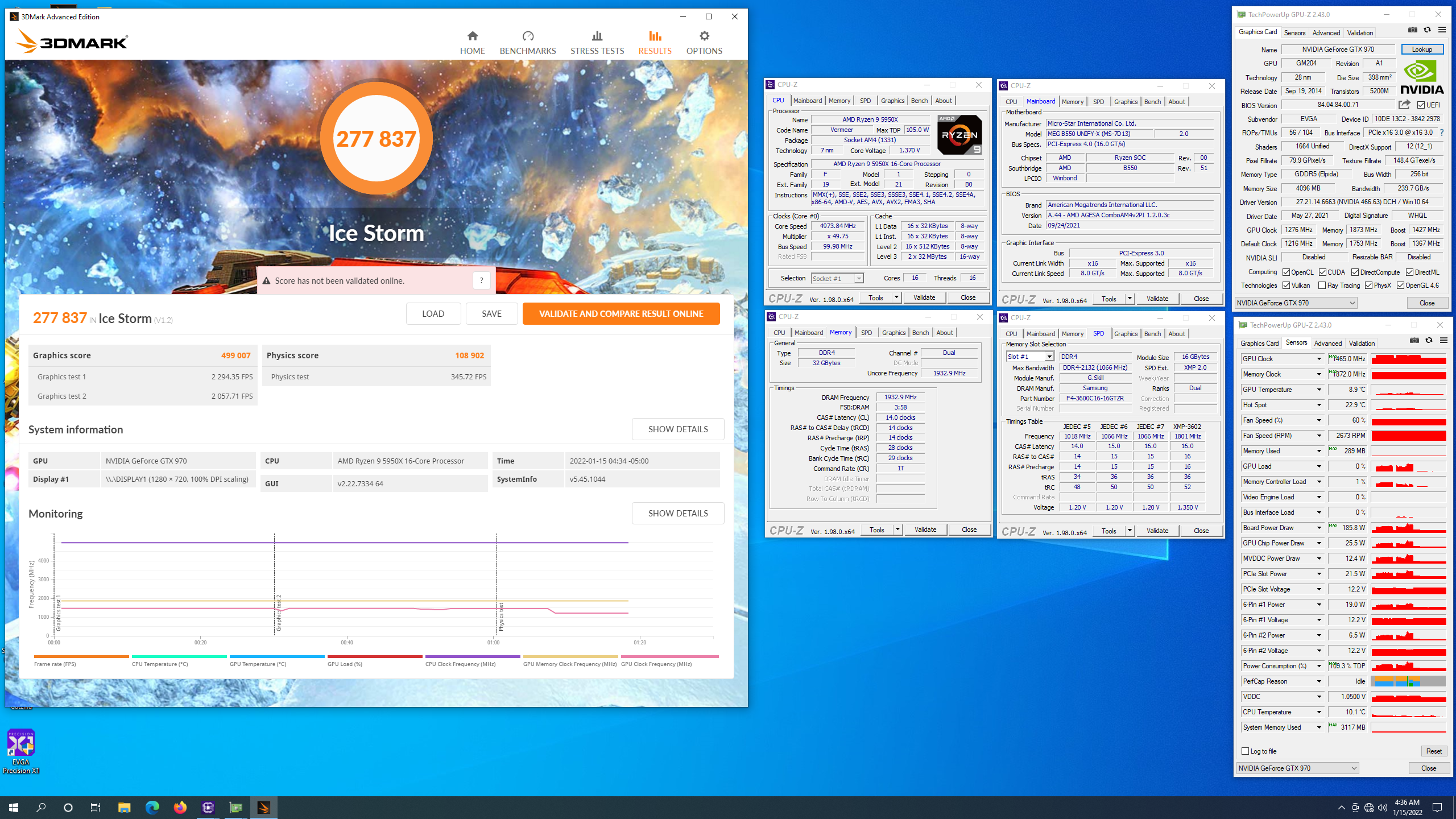Open Tools dropdown arrow in CPU-Z CPU window
The image size is (1456, 819).
(x=896, y=297)
